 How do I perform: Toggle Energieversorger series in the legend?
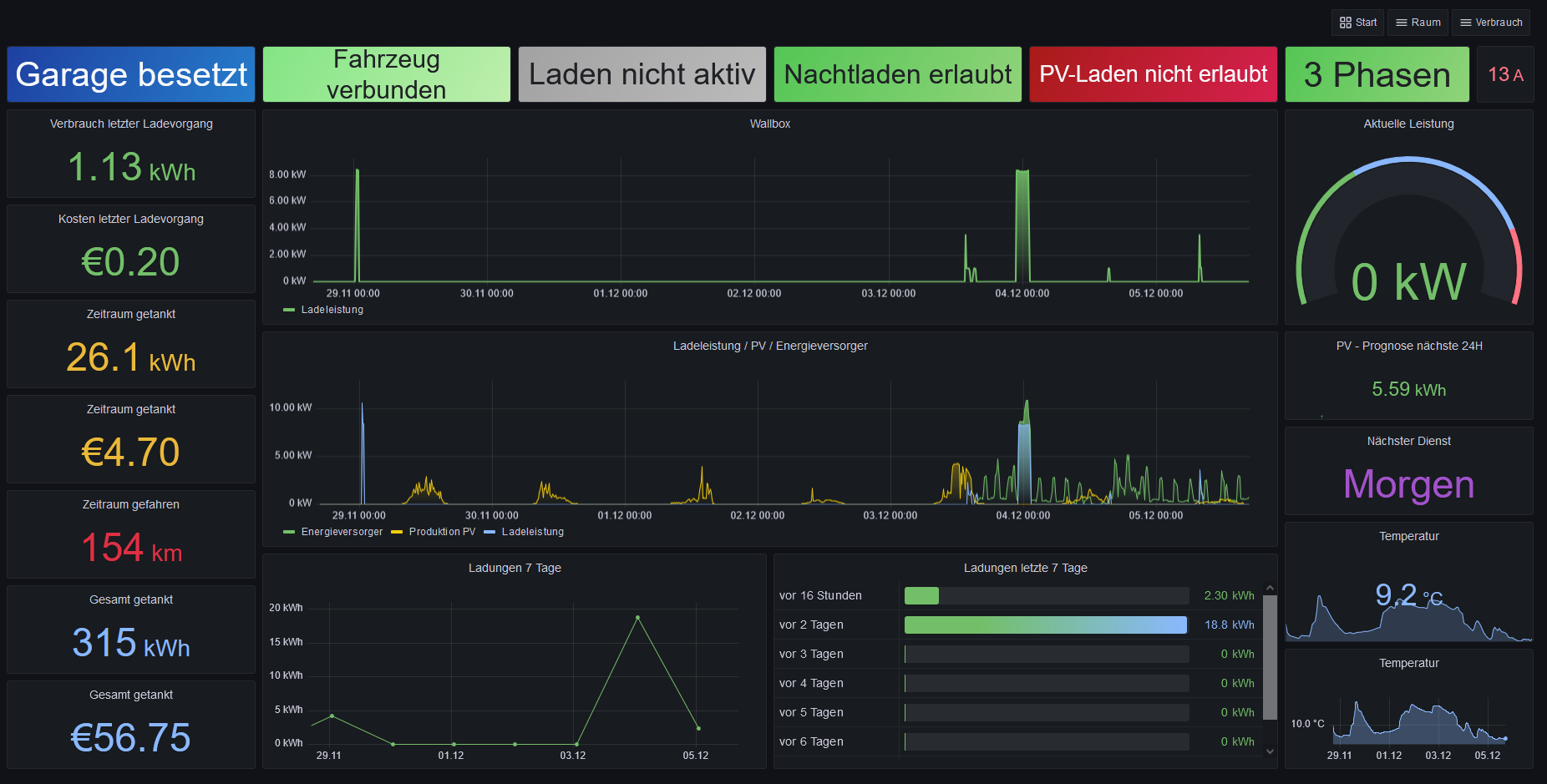pyautogui.click(x=333, y=532)
